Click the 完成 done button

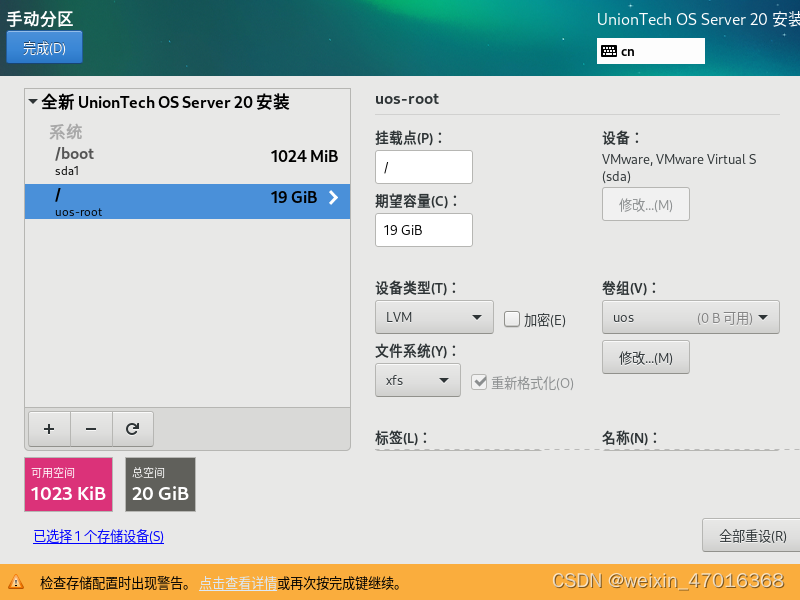[x=44, y=47]
